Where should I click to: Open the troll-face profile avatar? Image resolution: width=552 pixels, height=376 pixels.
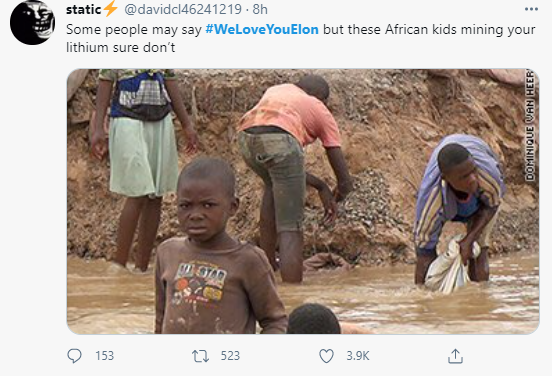point(32,22)
